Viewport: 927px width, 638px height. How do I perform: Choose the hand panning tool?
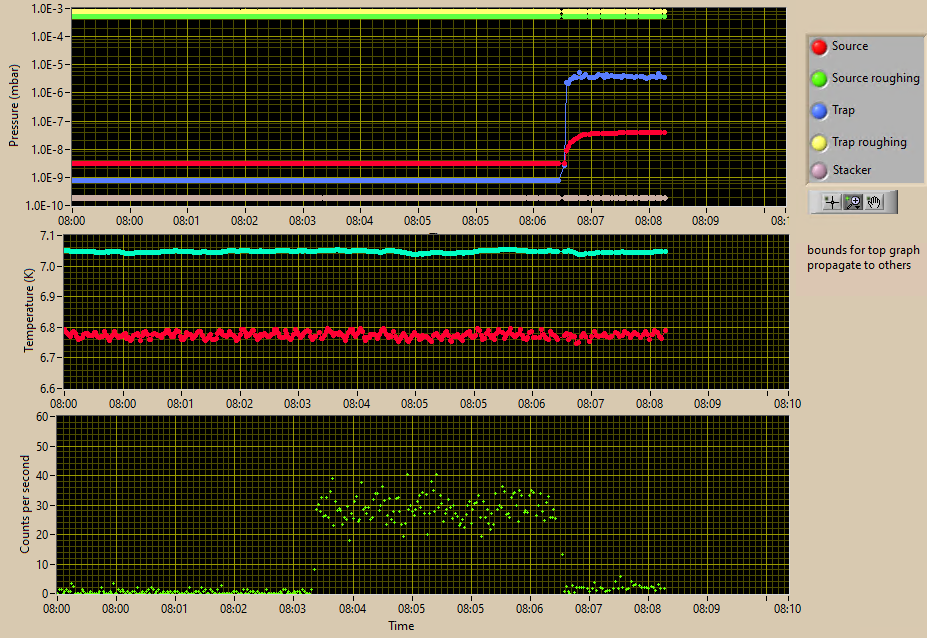(874, 203)
